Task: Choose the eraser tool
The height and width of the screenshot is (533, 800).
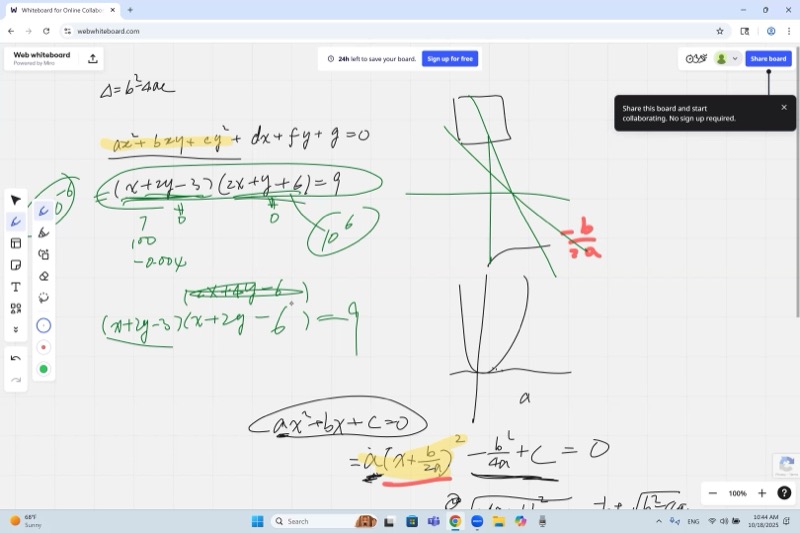Action: coord(43,276)
